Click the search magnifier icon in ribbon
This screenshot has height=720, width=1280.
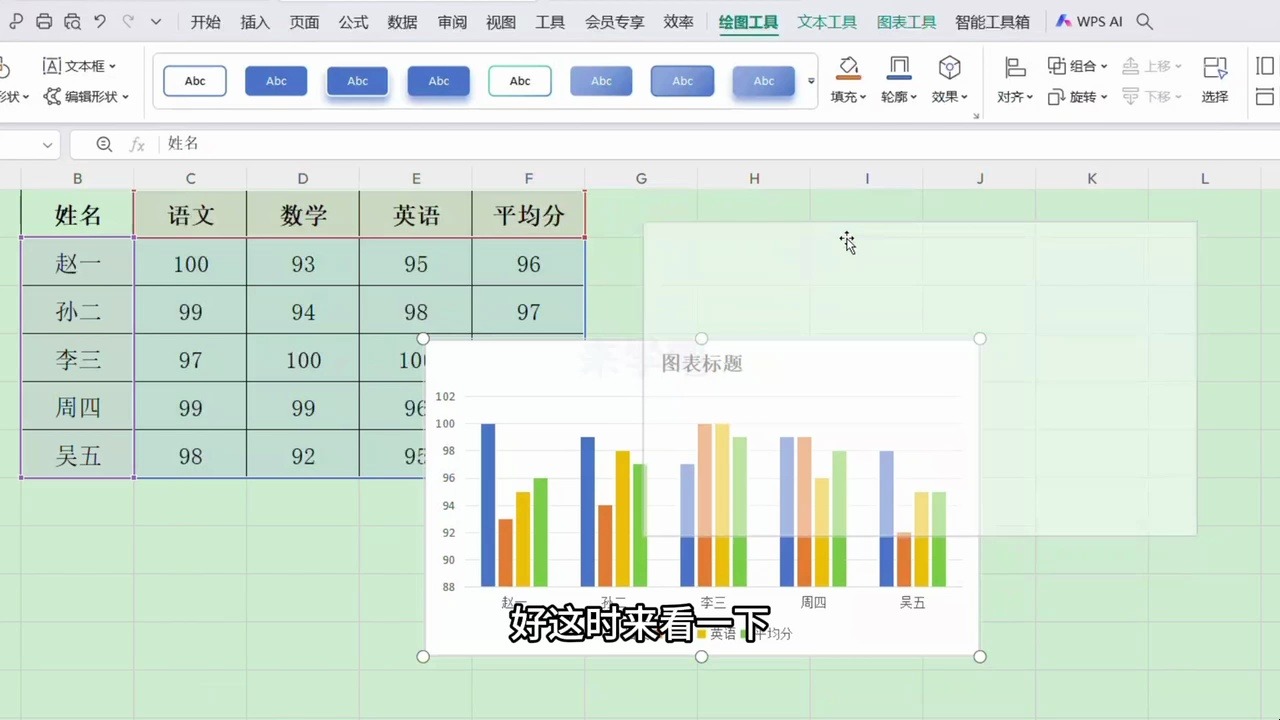click(1145, 21)
